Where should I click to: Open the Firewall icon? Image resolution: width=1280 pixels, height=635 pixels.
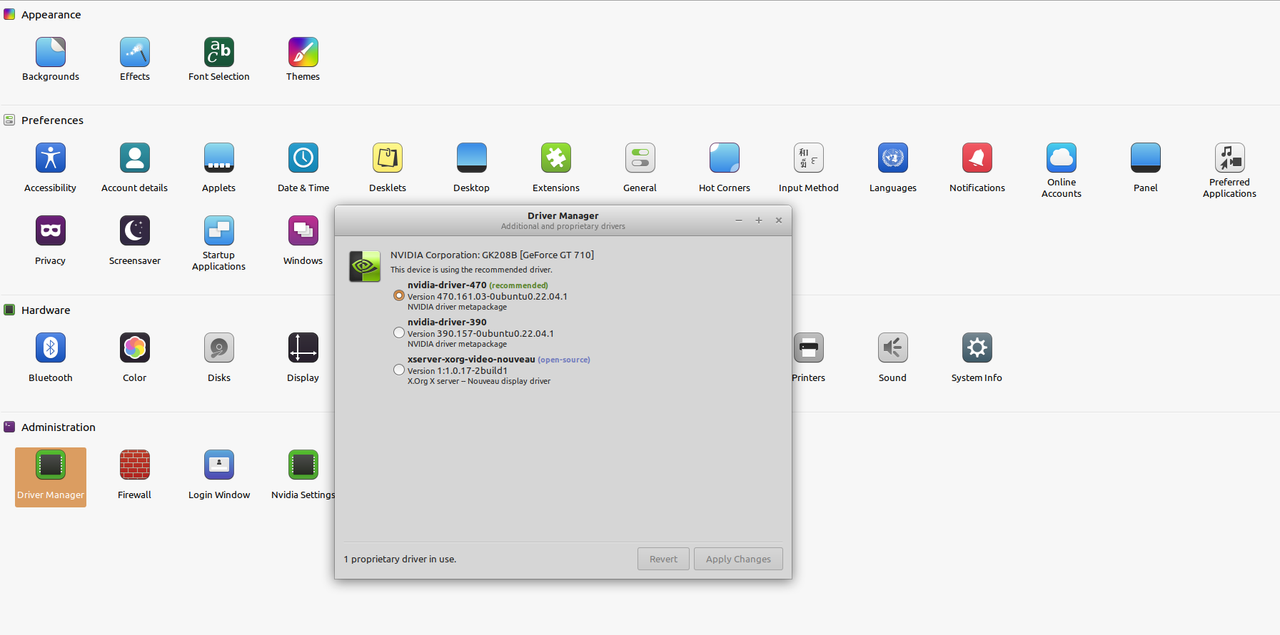click(x=134, y=465)
